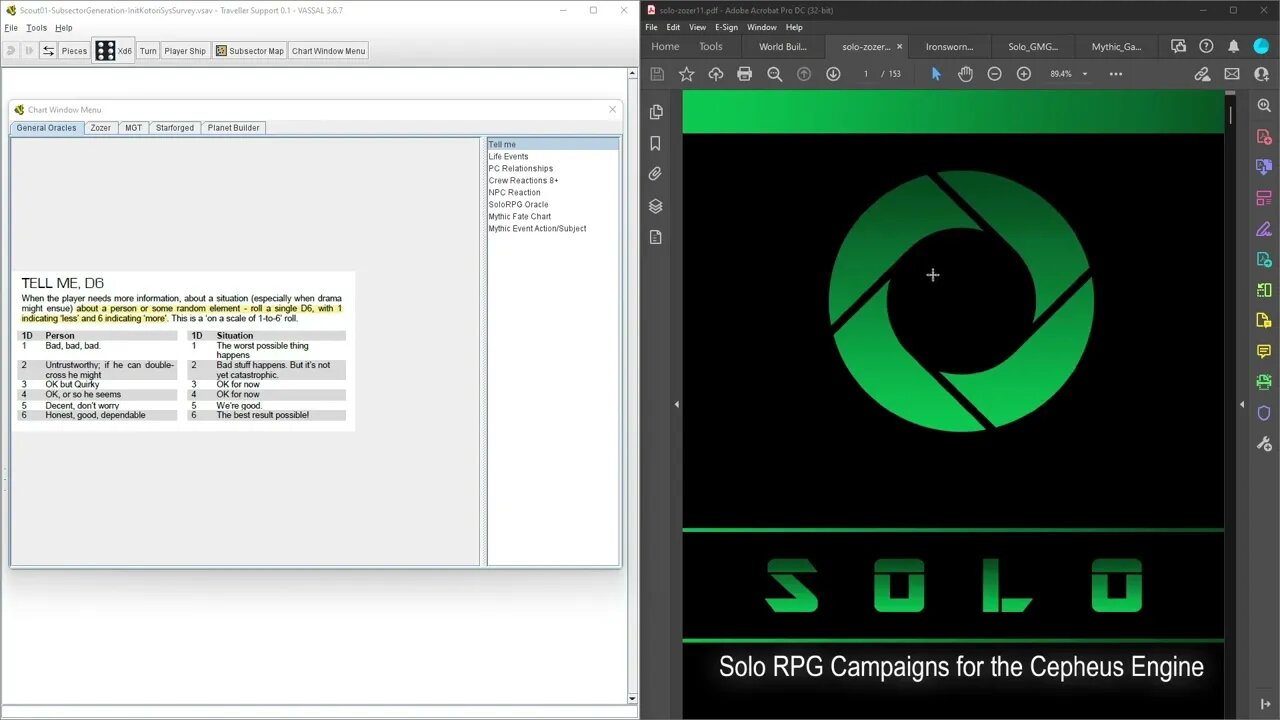
Task: Click the share with others person icon
Action: [1260, 74]
